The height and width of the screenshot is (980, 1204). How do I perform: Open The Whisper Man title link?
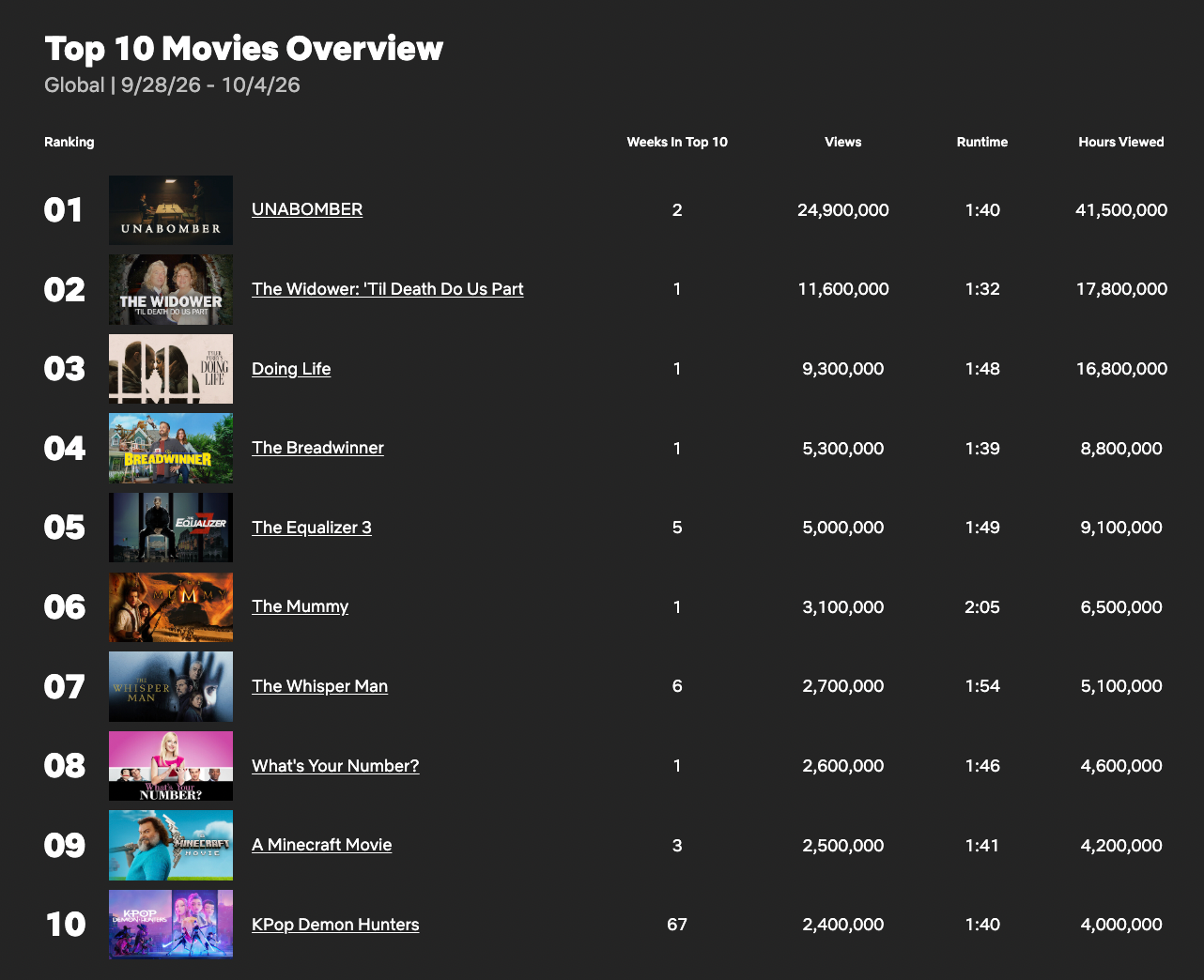319,686
